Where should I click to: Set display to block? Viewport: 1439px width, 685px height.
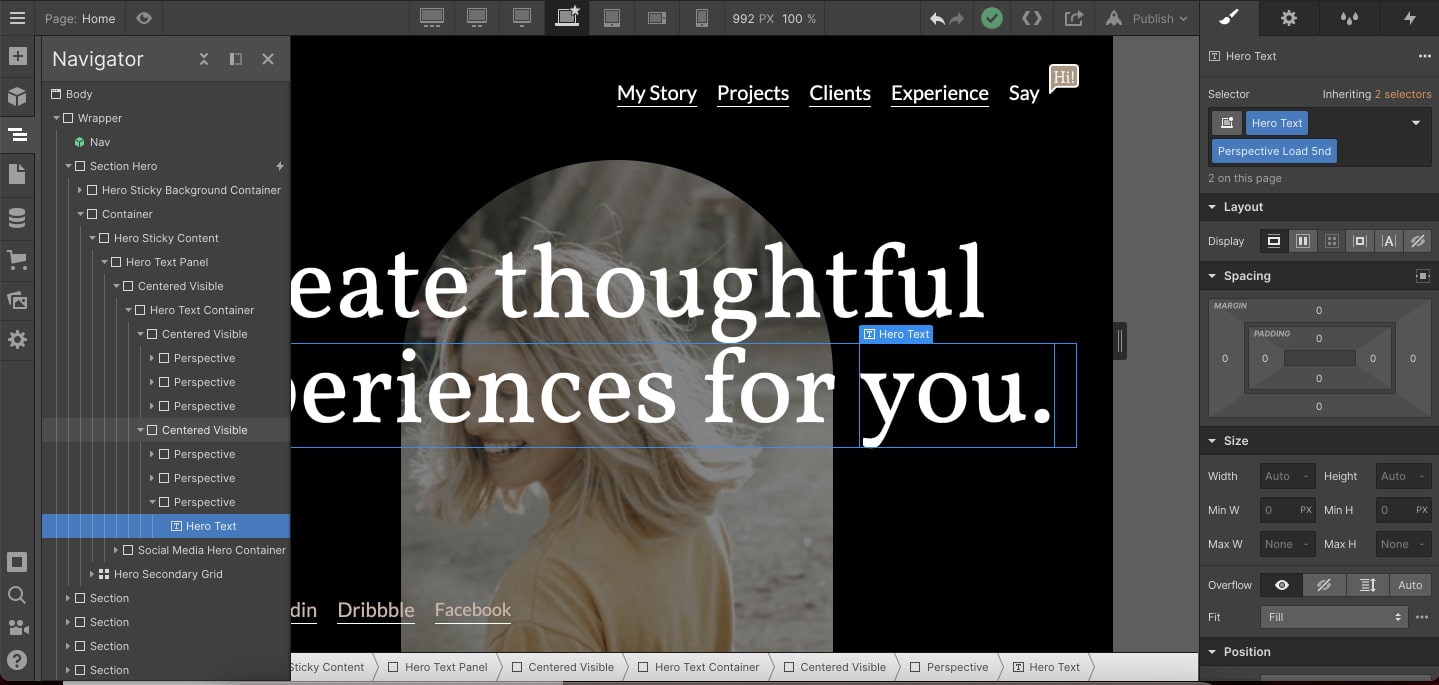click(1274, 241)
